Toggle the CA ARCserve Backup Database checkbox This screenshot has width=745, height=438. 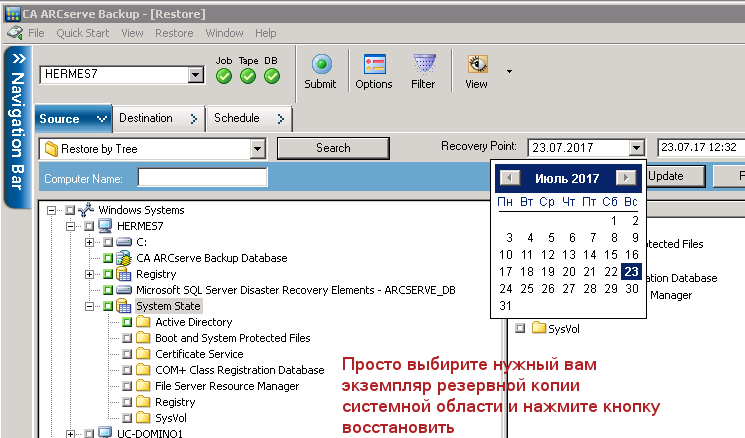108,258
